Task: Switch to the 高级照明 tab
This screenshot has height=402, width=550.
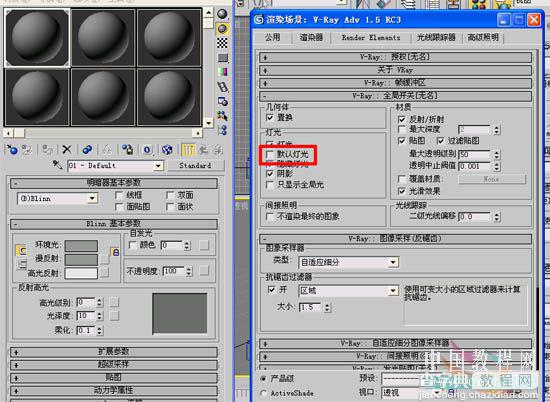Action: (x=483, y=38)
